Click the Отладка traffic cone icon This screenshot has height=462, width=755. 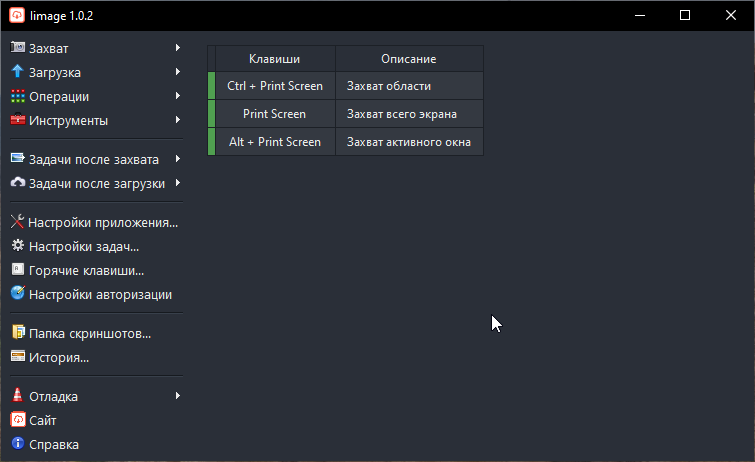pyautogui.click(x=17, y=396)
